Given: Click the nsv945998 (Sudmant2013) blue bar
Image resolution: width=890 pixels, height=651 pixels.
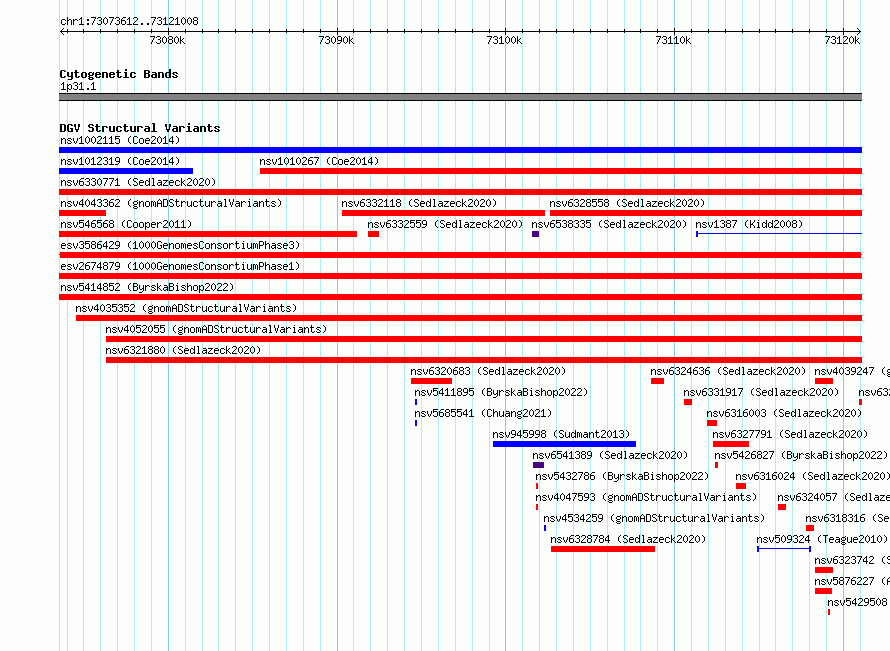Looking at the screenshot, I should click(564, 444).
